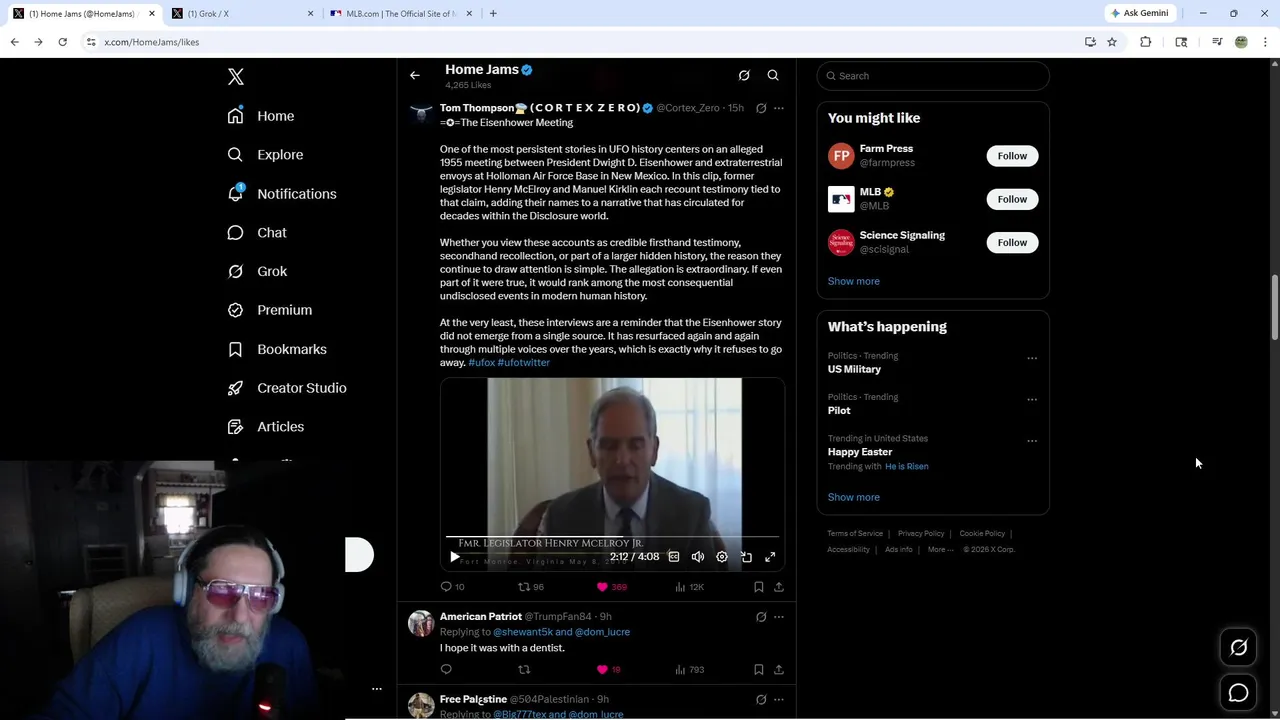Image resolution: width=1280 pixels, height=720 pixels.
Task: Open more options on Tom Thompson's post
Action: coord(779,108)
